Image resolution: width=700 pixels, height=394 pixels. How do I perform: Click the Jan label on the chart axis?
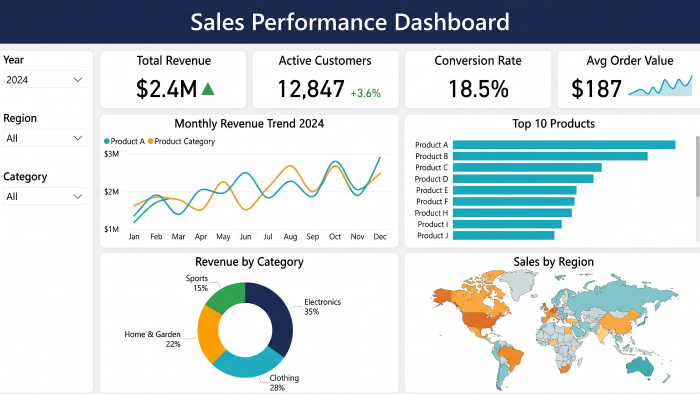(x=134, y=236)
